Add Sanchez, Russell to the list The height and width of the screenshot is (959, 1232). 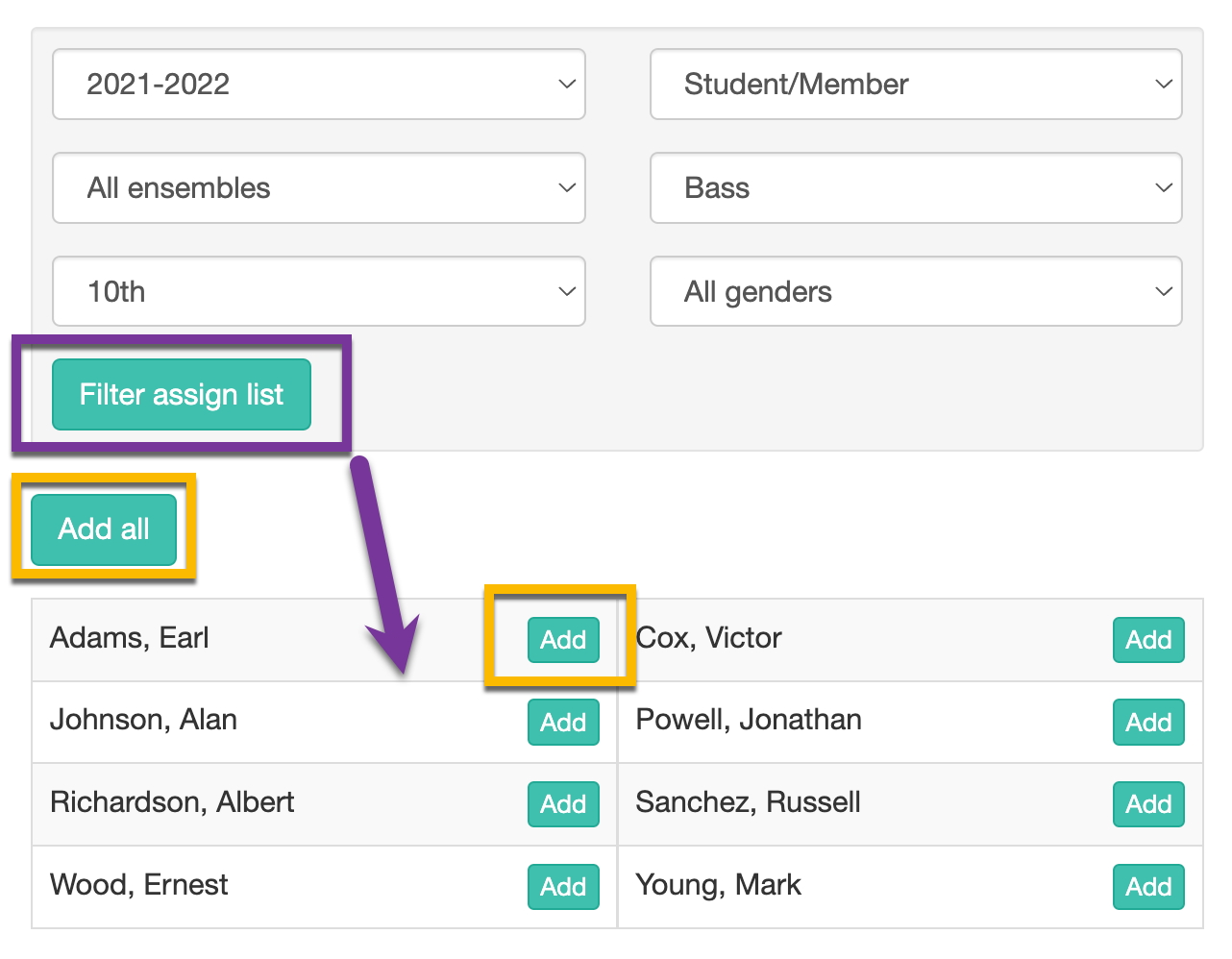[1148, 804]
